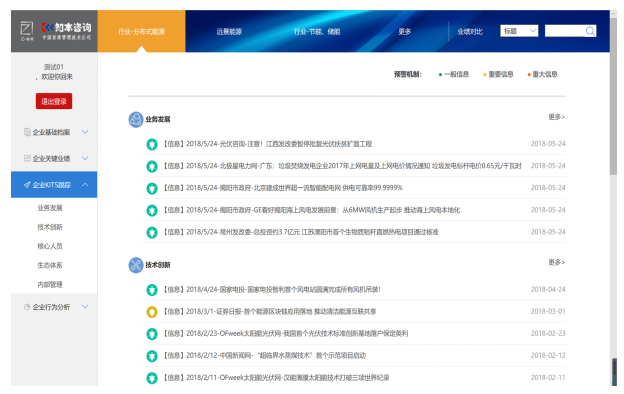Click yellow icon beside 证券日报 item
Screen dimensions: 624x394
tap(152, 312)
